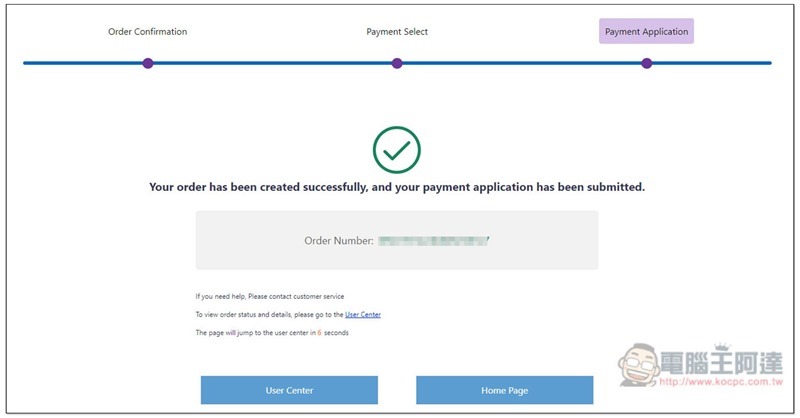Open the User Center hyperlink in text

(363, 315)
